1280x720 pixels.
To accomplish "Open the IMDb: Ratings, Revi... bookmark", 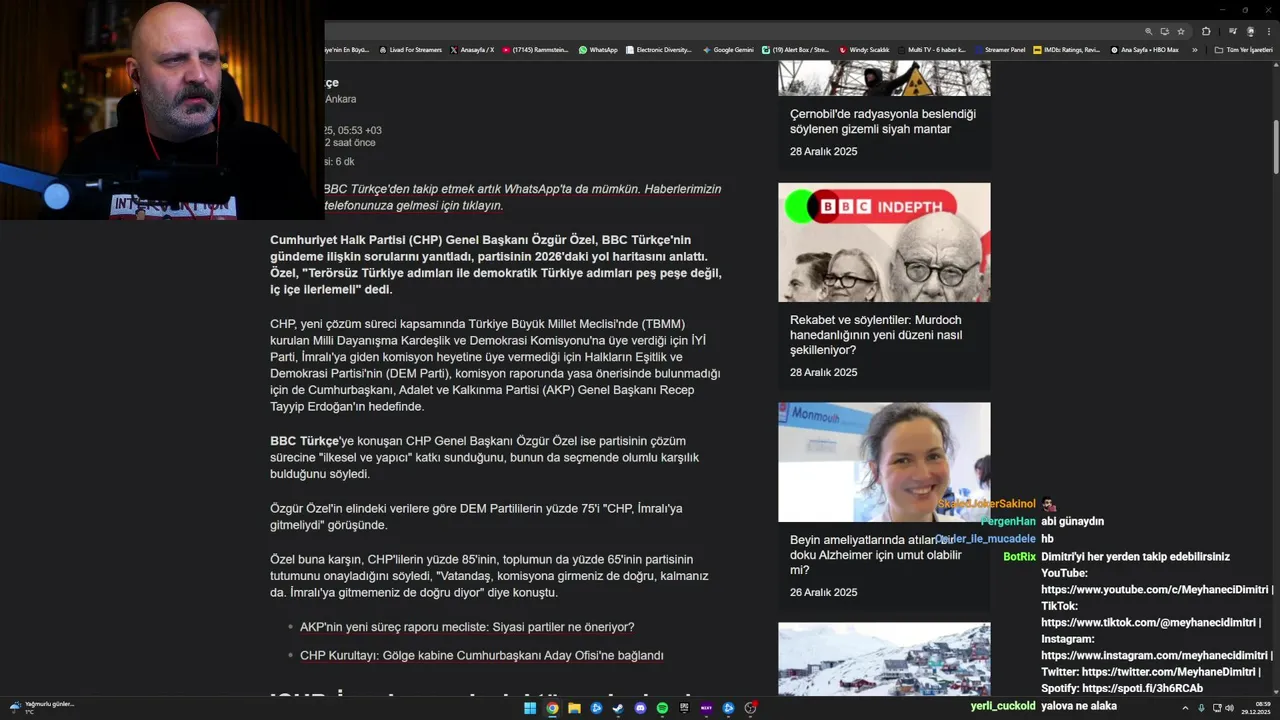I will point(1066,50).
